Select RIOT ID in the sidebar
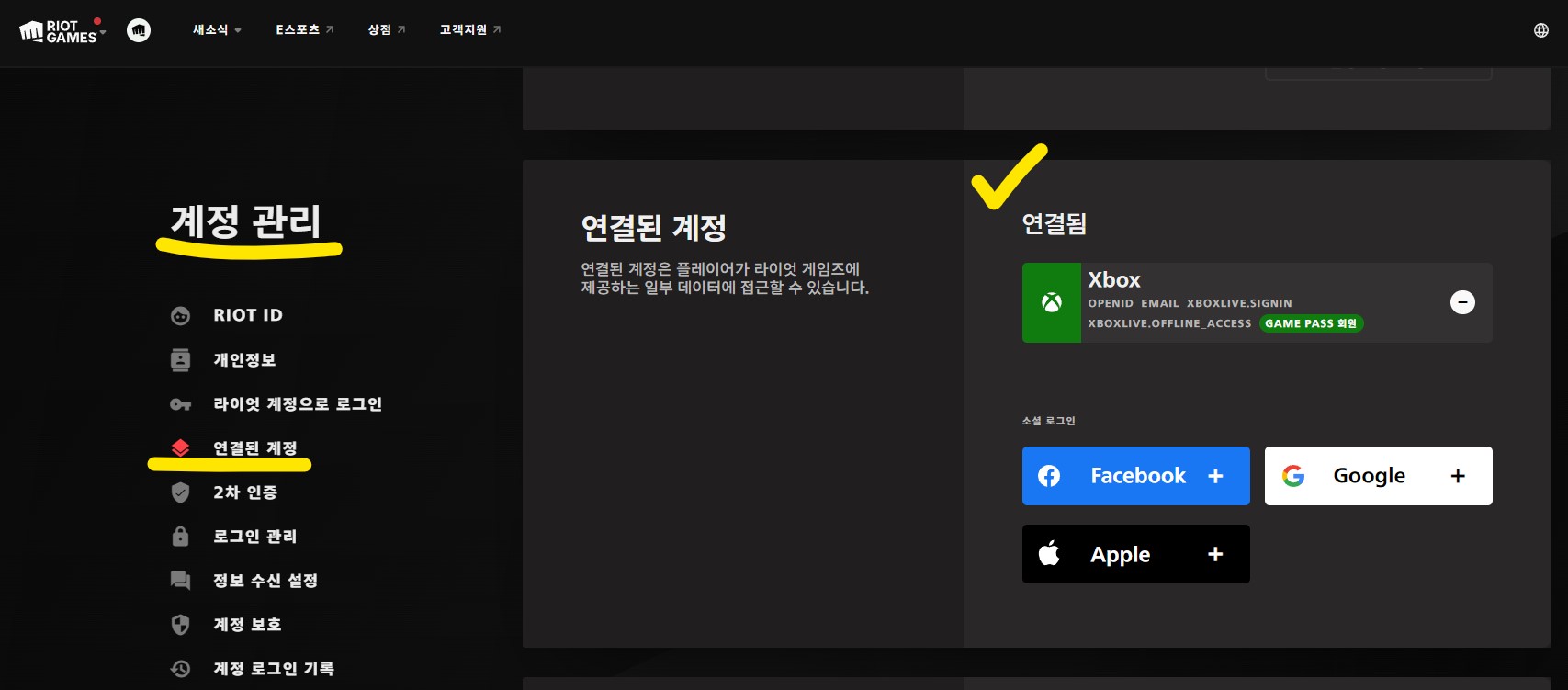Image resolution: width=1568 pixels, height=690 pixels. tap(248, 315)
